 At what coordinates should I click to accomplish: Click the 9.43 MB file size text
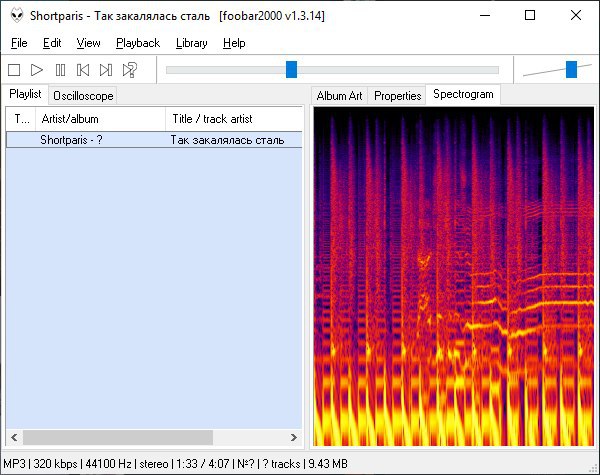328,464
